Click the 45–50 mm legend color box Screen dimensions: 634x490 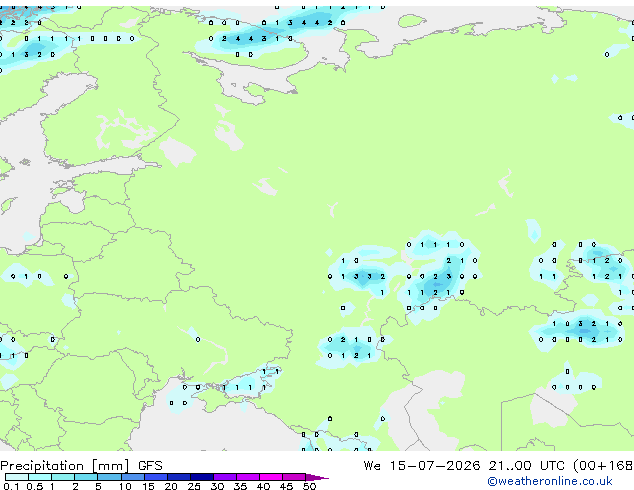pos(294,477)
